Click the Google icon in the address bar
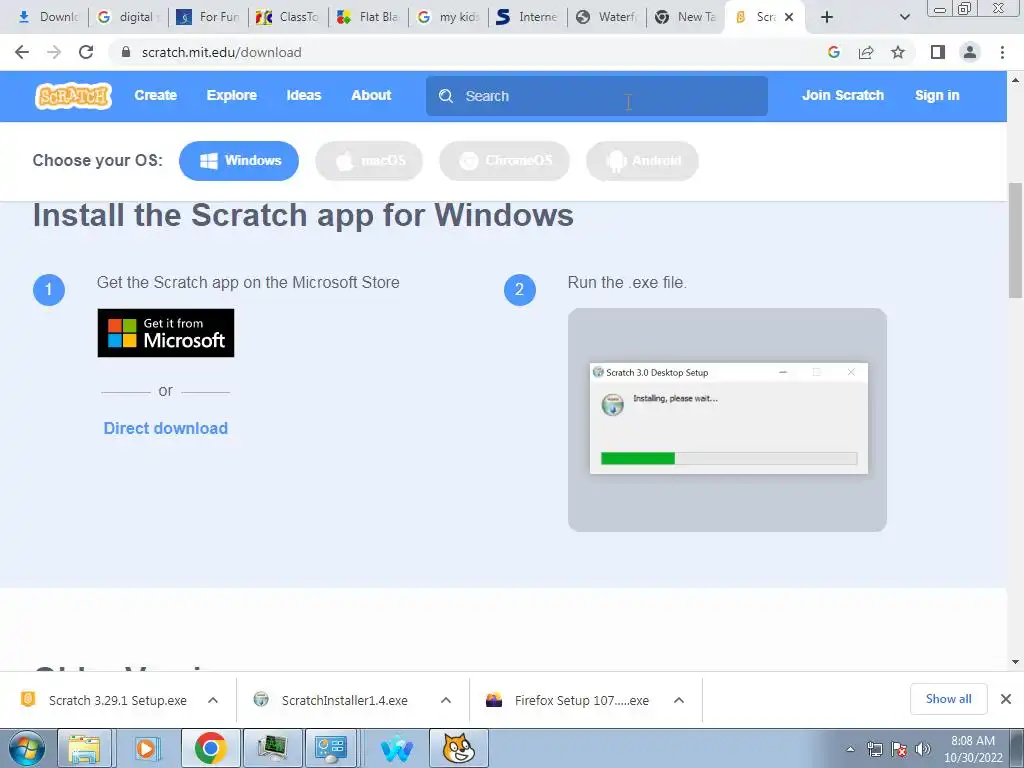 pyautogui.click(x=833, y=52)
